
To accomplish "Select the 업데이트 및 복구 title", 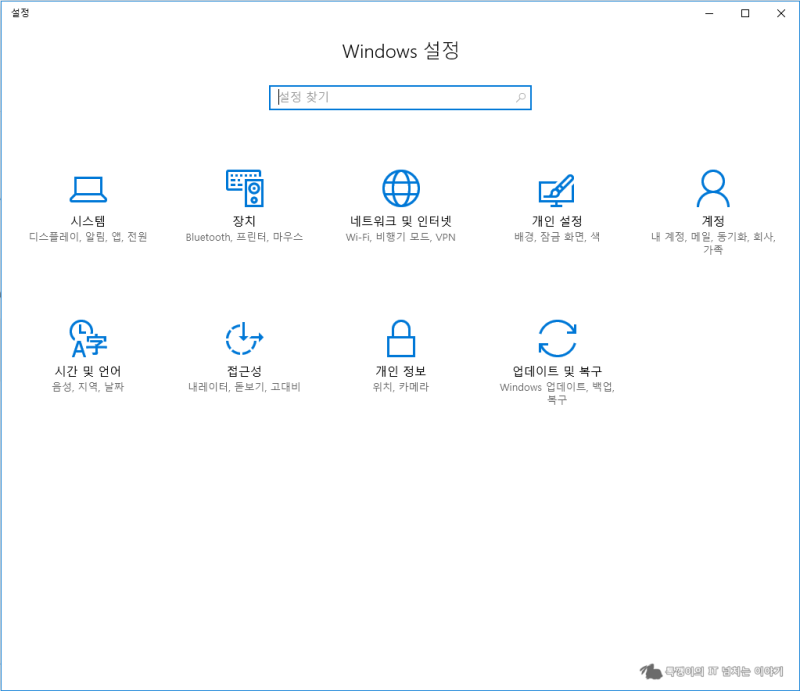I will [x=557, y=371].
